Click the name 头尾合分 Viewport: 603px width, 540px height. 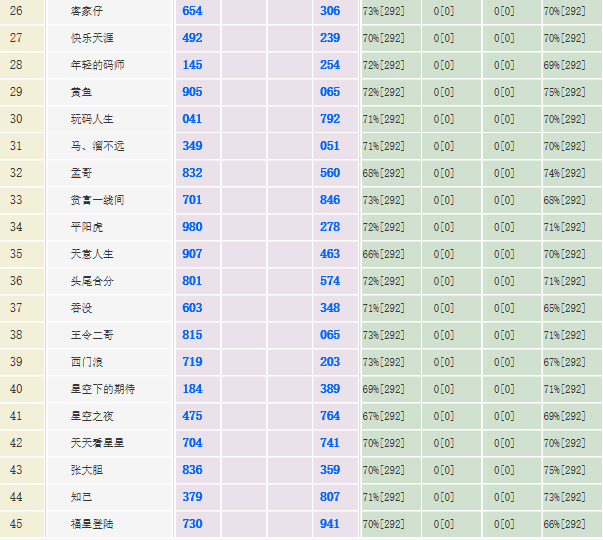[92, 281]
